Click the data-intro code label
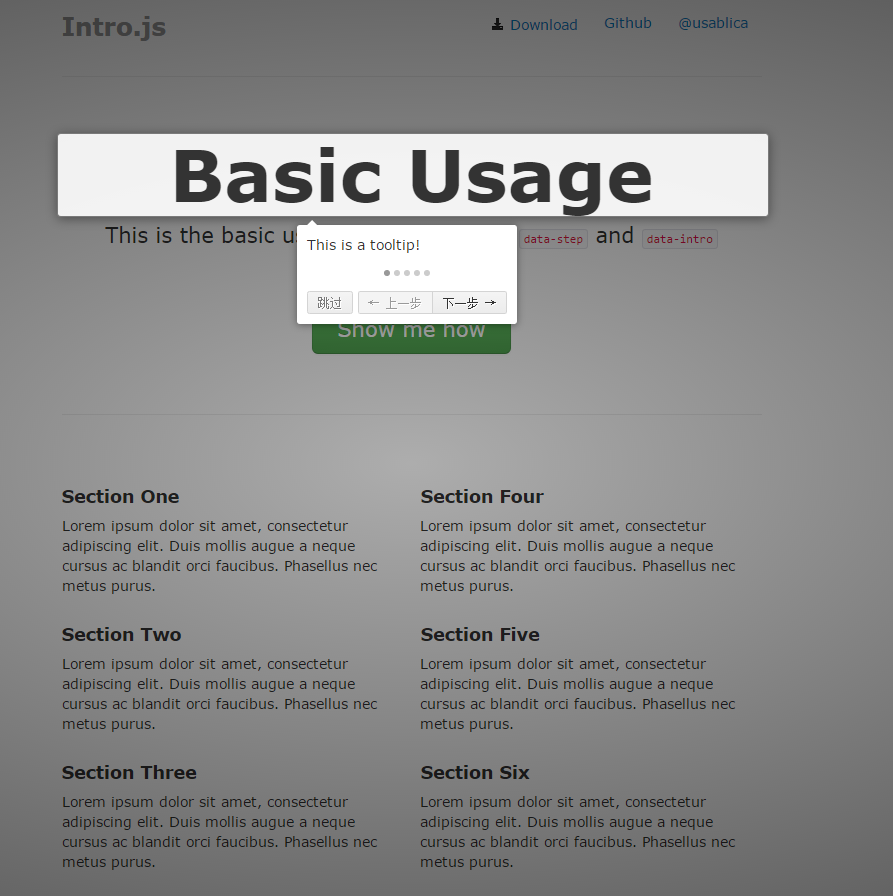Screen dimensions: 893x896 point(679,239)
